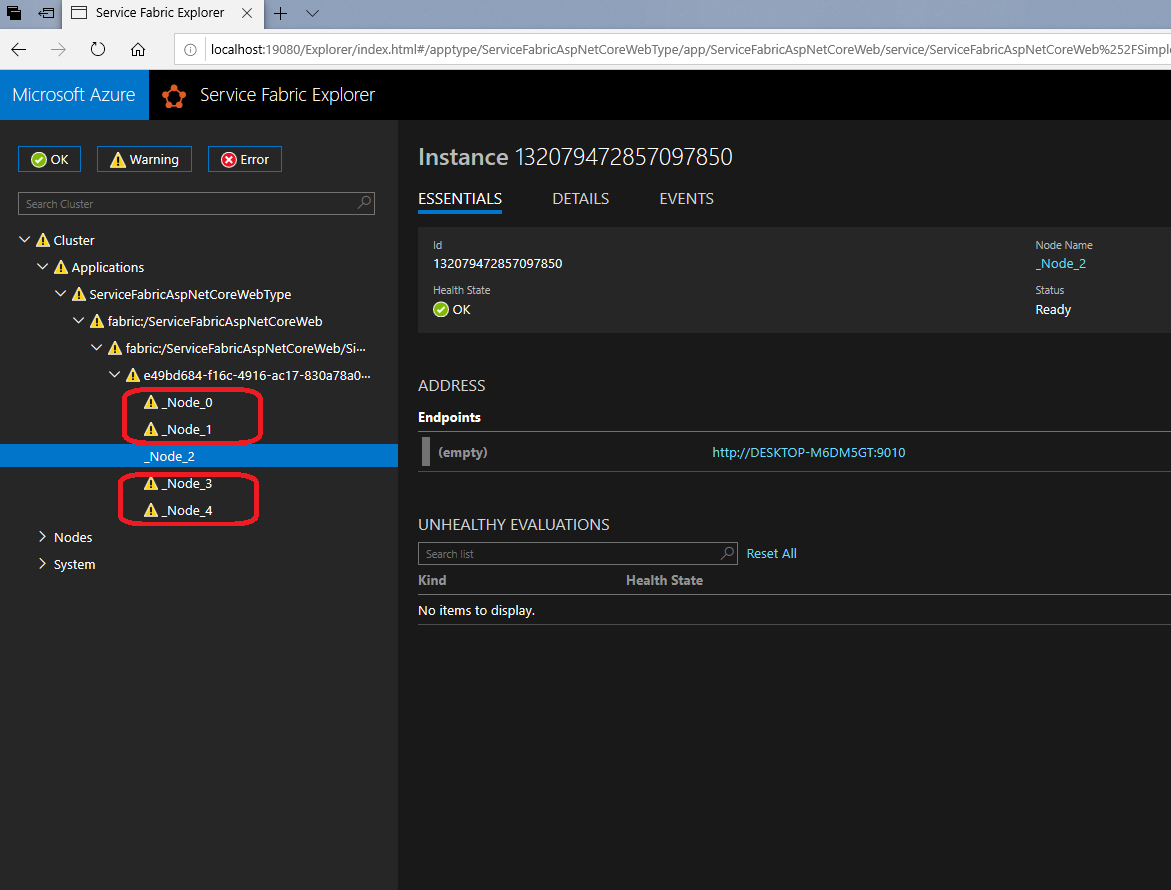Click the green OK health state icon
The image size is (1171, 890).
pos(441,309)
